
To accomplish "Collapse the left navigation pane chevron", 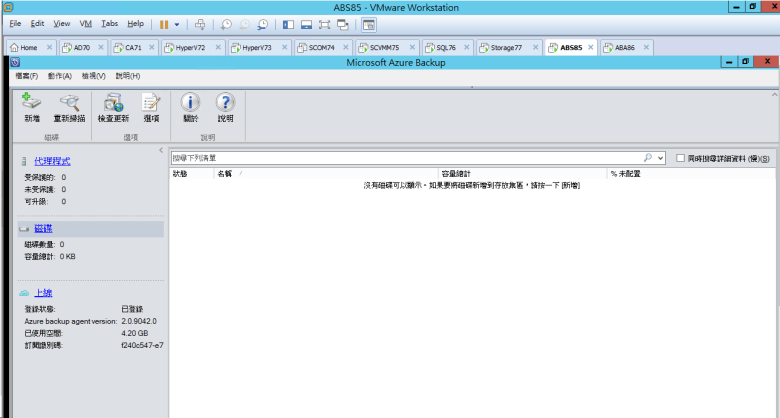I will click(162, 150).
